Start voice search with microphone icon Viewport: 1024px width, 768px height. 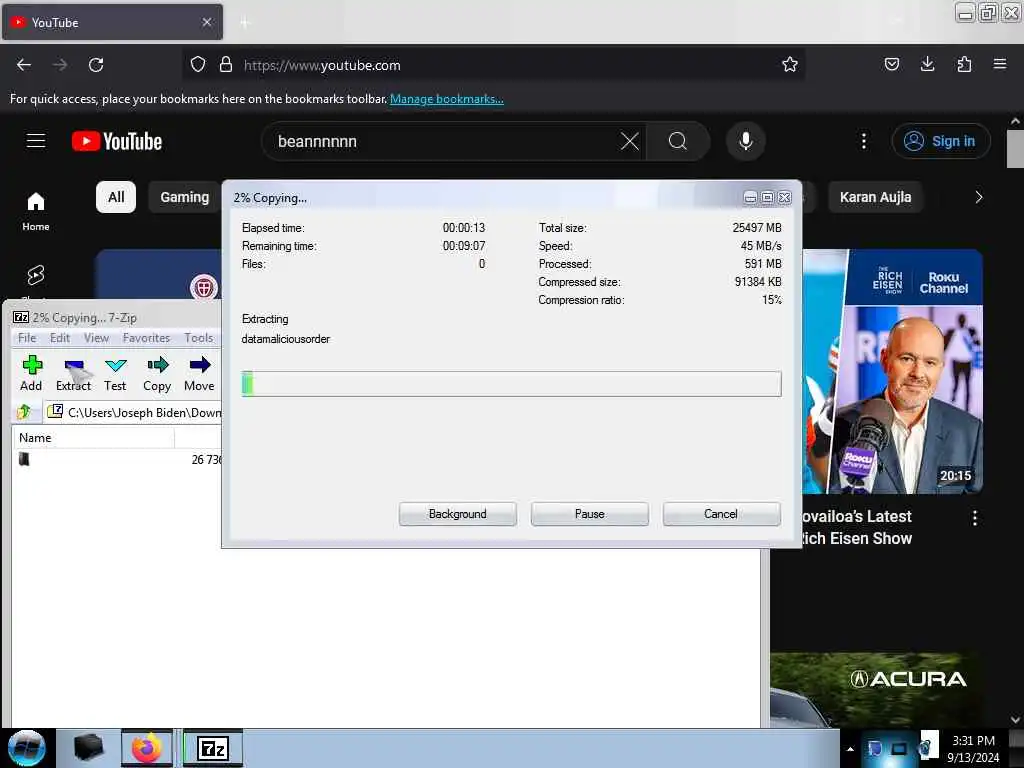click(x=745, y=141)
